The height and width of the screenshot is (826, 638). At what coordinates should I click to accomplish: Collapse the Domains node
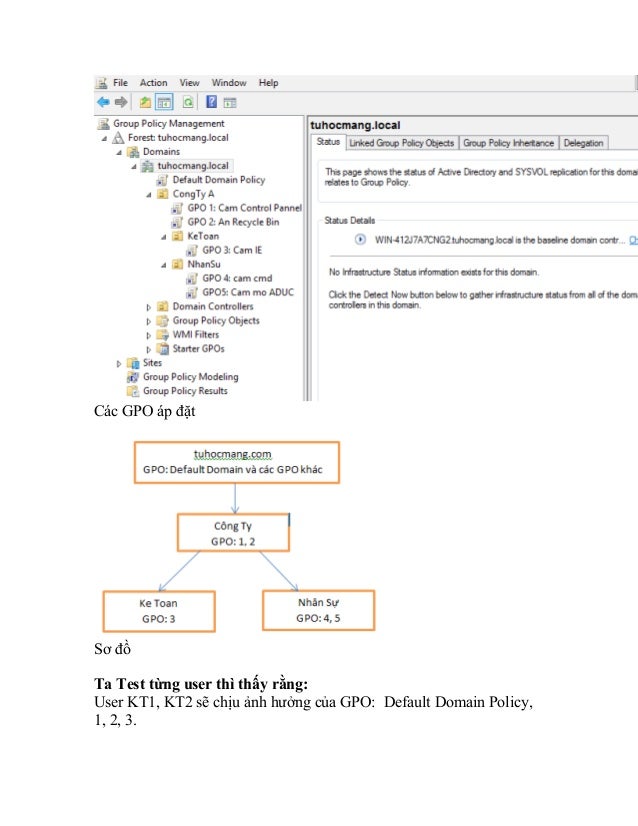coord(119,152)
